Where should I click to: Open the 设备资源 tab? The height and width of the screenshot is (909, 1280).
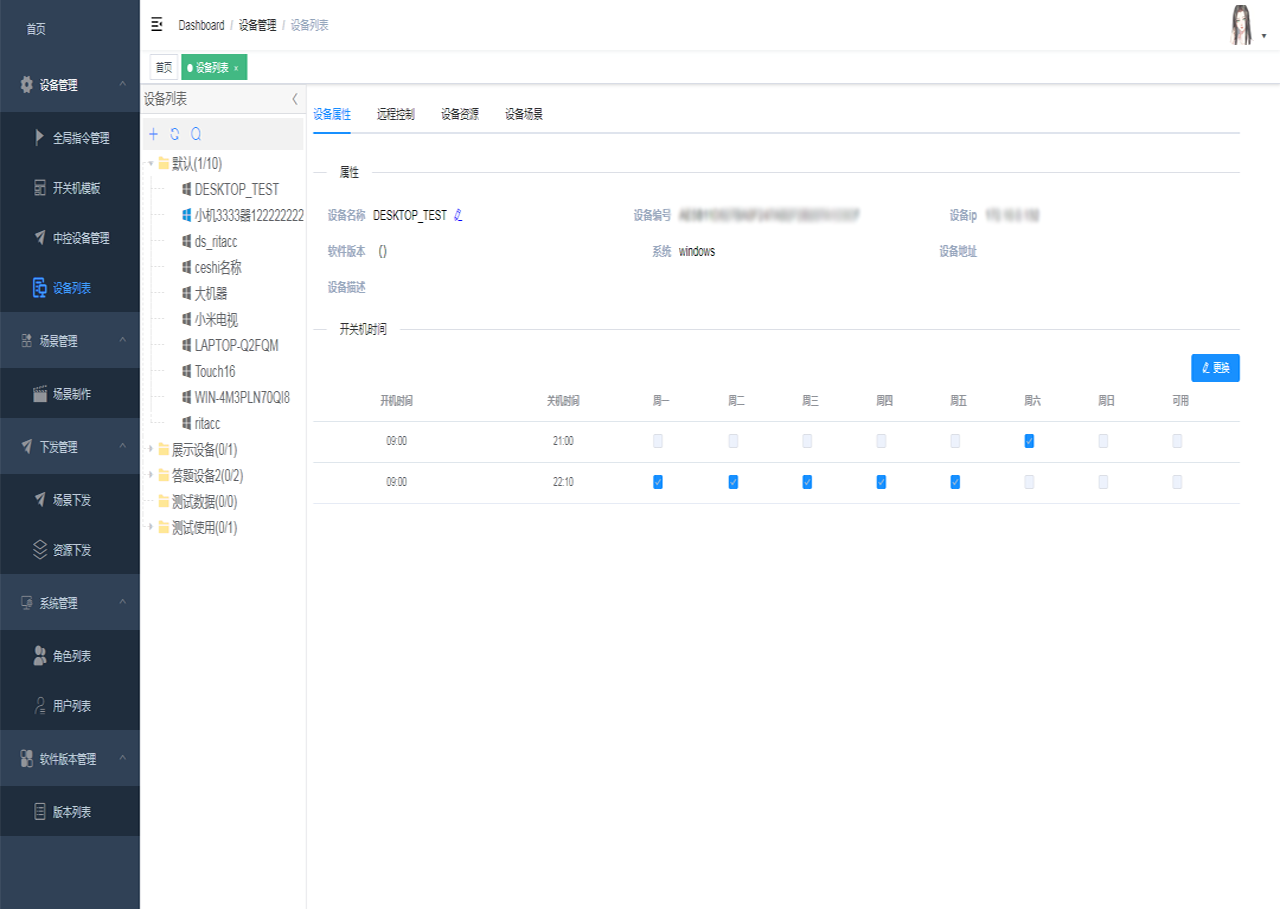click(459, 114)
